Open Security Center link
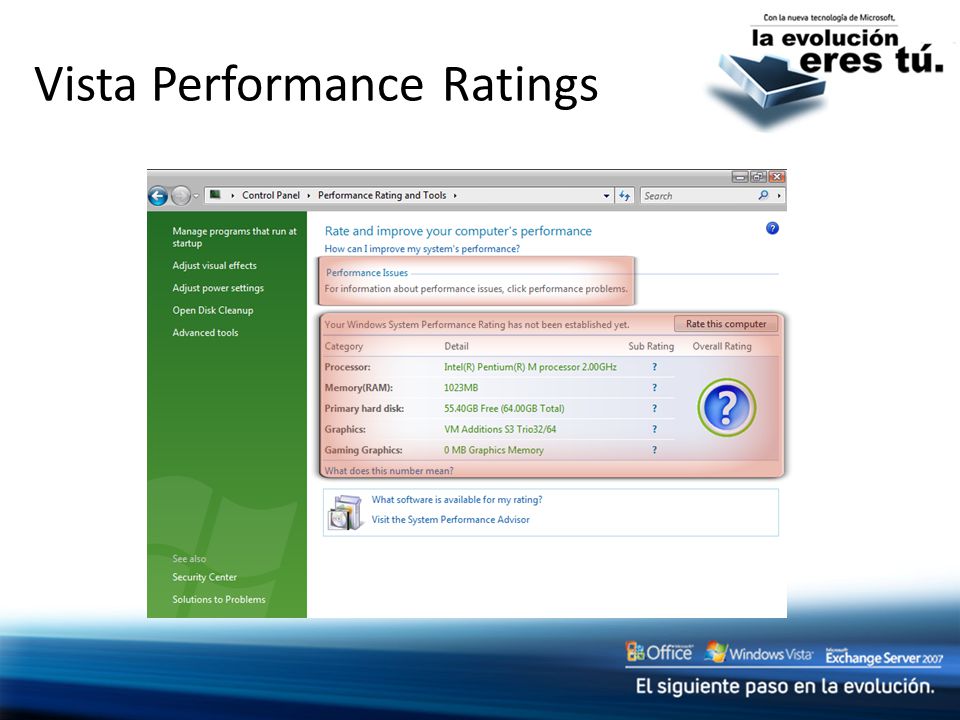Screen dimensions: 960x720 pos(204,577)
